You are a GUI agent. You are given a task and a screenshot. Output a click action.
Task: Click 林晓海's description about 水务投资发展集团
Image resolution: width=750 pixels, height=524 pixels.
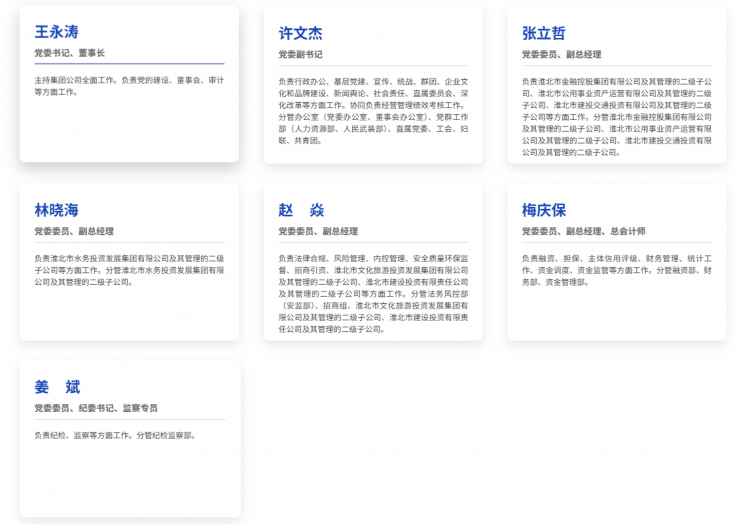(129, 269)
